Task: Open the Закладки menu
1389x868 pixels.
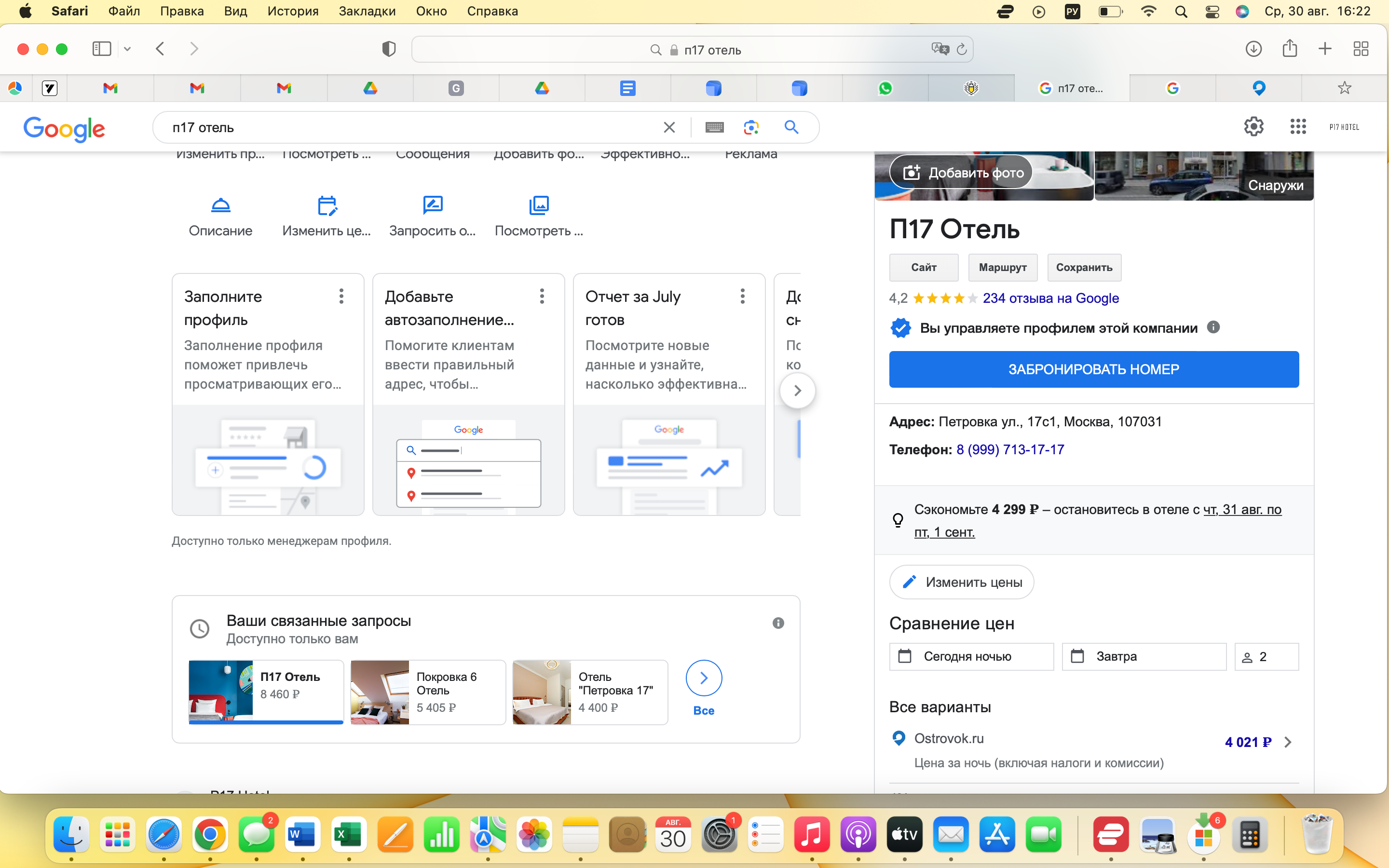Action: pos(368,11)
